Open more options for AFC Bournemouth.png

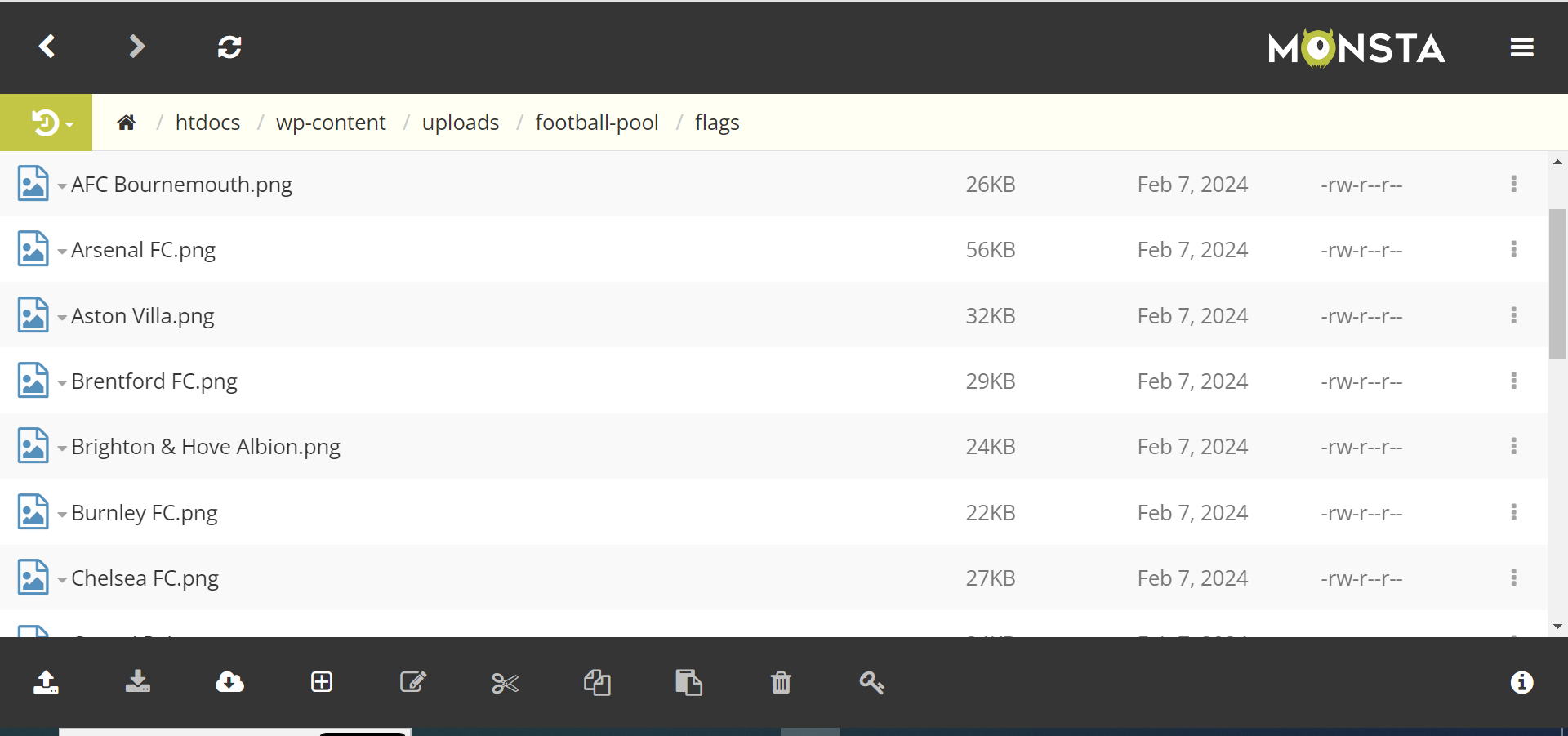tap(1513, 184)
